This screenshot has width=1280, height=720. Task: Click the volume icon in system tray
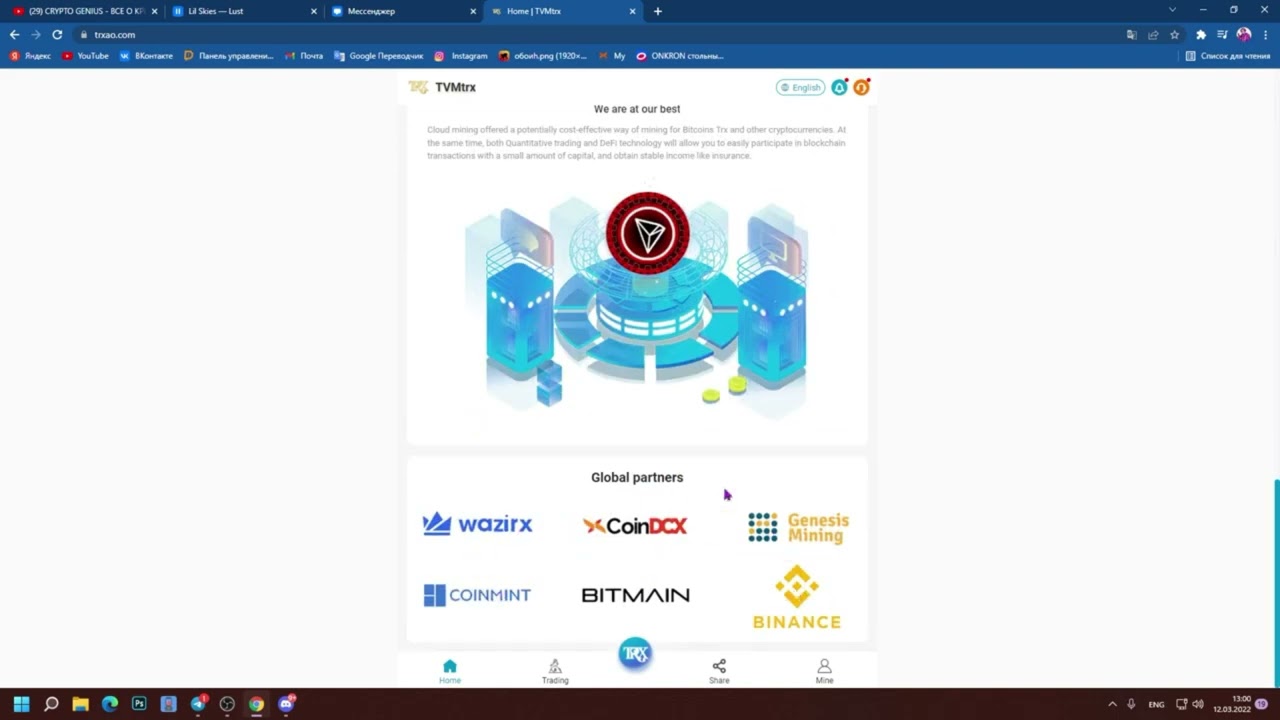click(x=1198, y=704)
